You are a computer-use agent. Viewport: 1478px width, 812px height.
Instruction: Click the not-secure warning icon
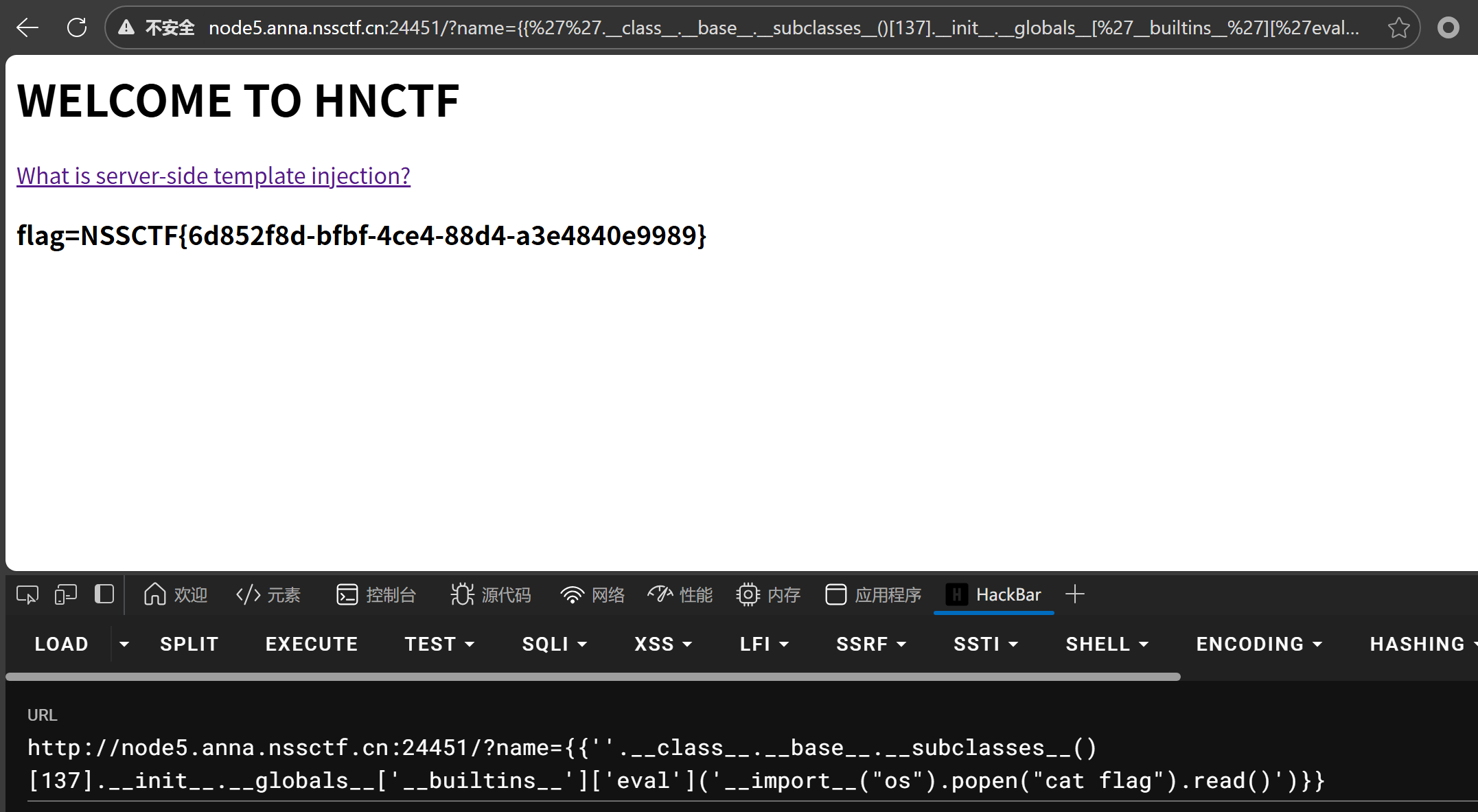point(126,27)
